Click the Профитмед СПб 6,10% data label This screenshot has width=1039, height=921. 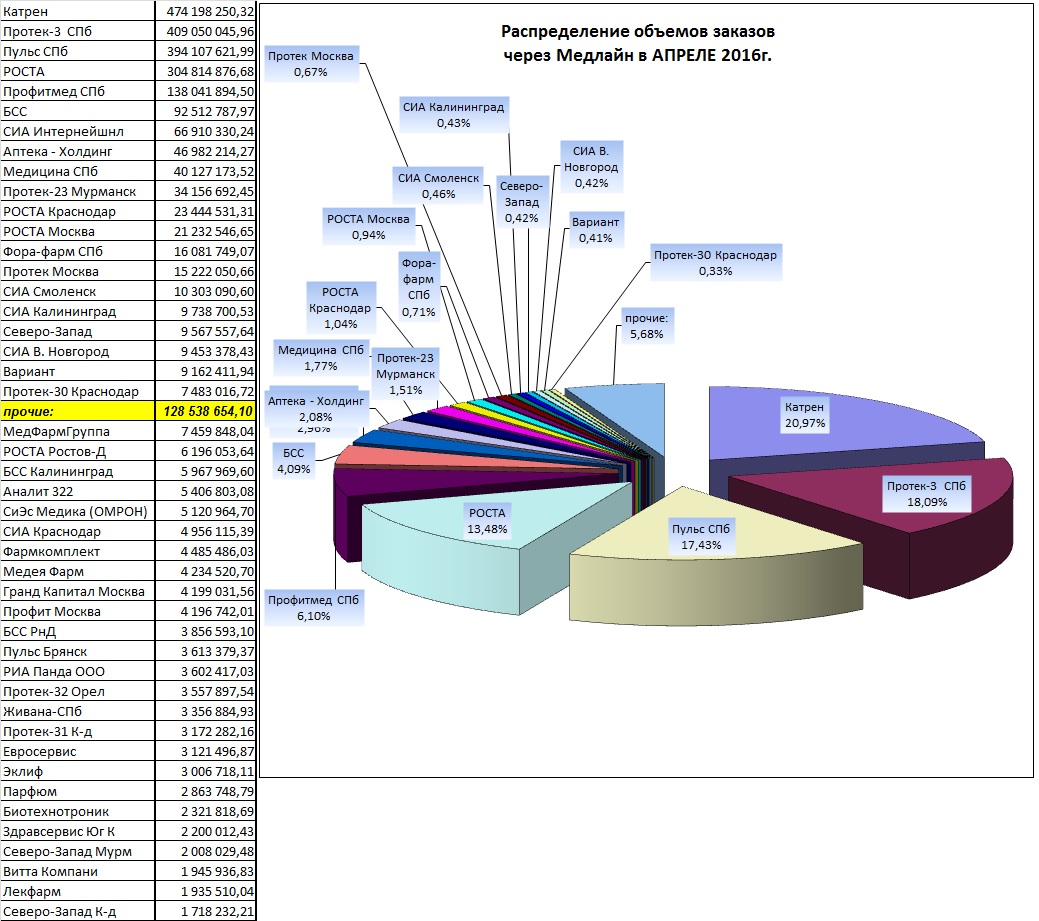(313, 608)
